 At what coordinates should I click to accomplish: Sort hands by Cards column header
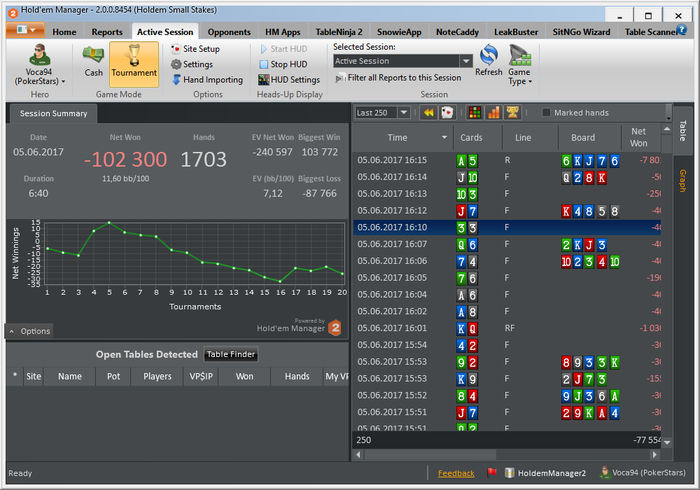click(x=478, y=137)
